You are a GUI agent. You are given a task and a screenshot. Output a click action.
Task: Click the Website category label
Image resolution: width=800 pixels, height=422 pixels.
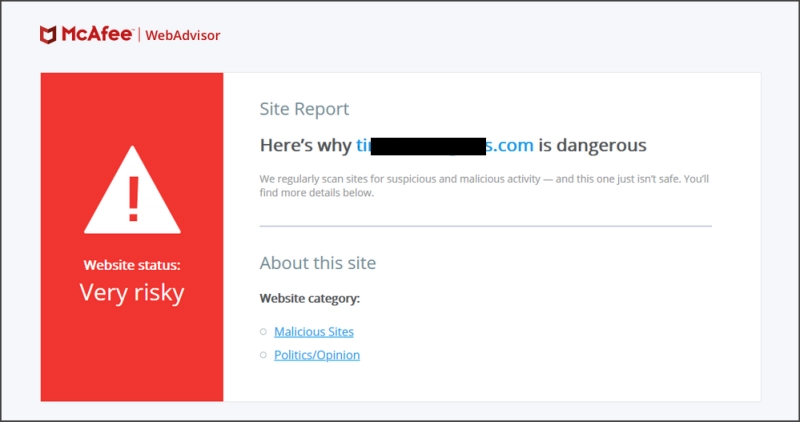click(310, 299)
